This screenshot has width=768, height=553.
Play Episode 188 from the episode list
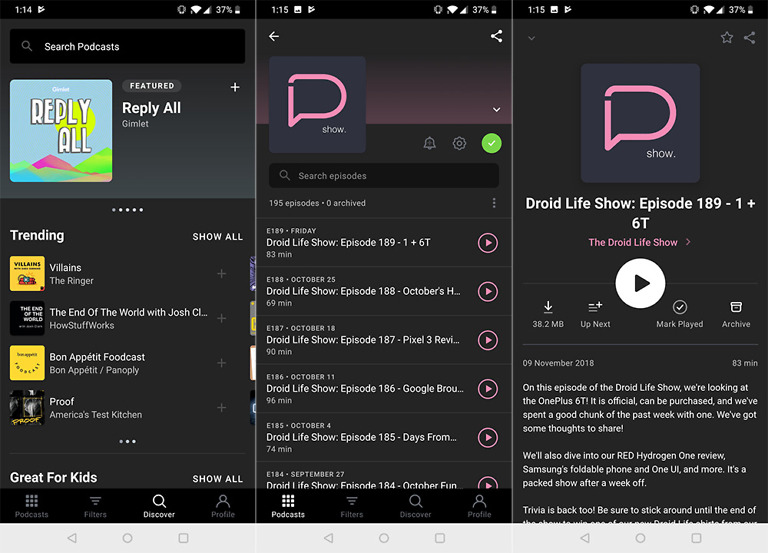coord(487,291)
